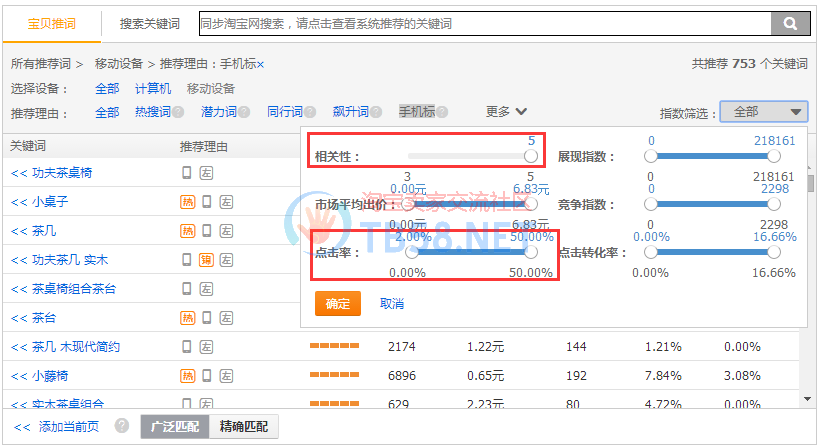Click the 热 badge on 小桌子 row
Screen dimensions: 822x447
coord(187,202)
